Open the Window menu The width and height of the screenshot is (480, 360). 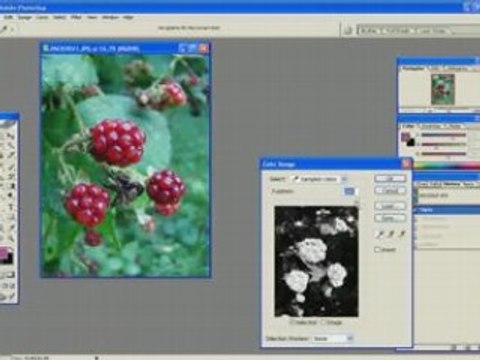(110, 17)
